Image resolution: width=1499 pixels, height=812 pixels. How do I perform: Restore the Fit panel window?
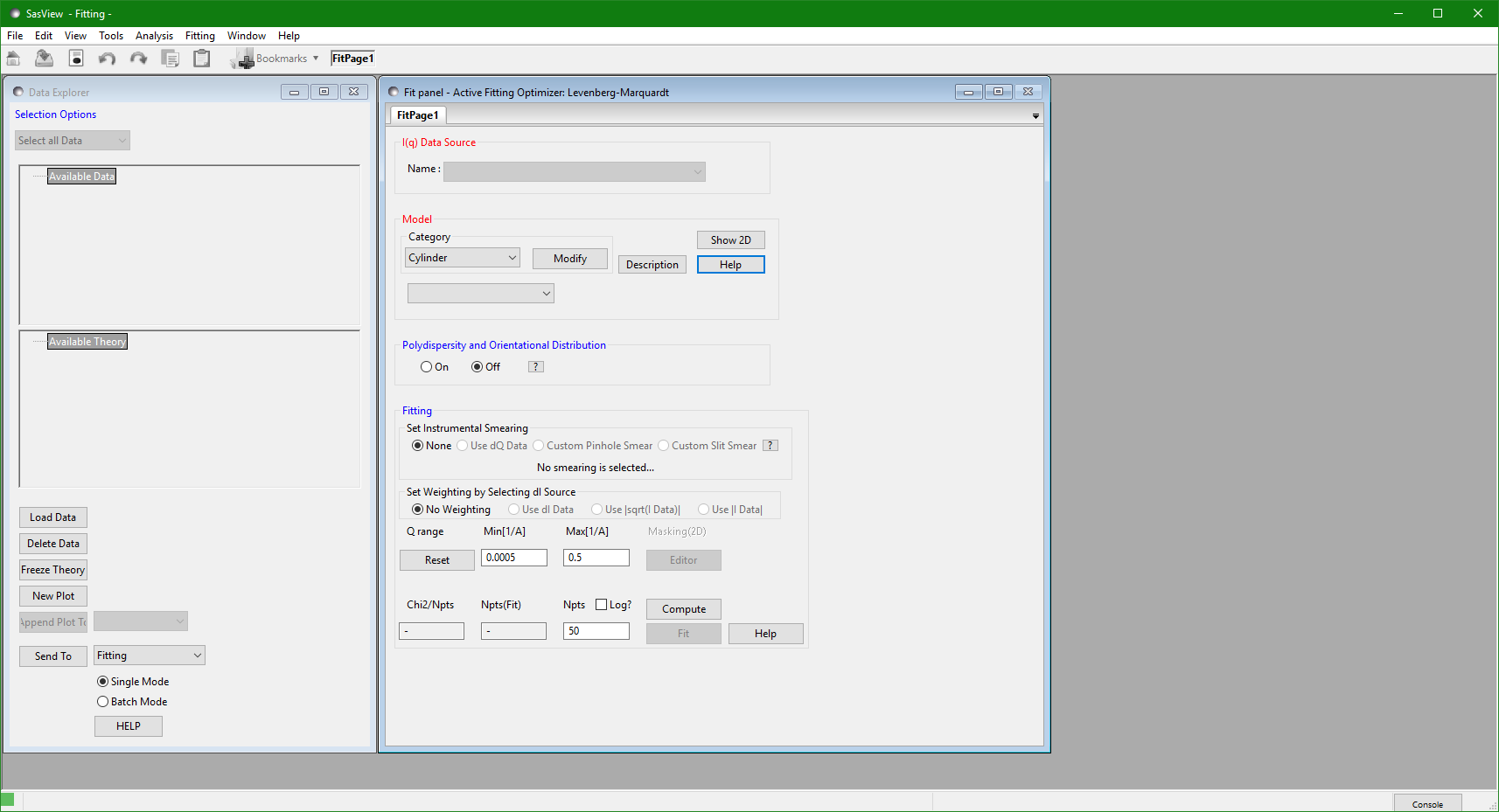click(x=999, y=92)
